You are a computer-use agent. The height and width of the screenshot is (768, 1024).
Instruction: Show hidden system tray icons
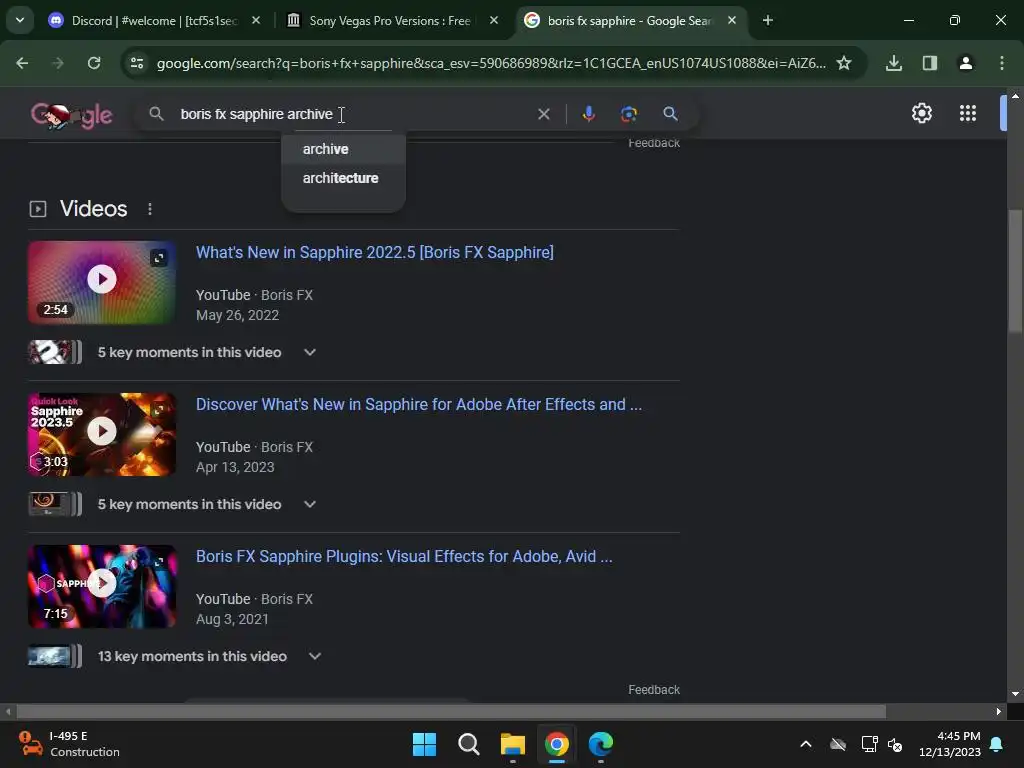[806, 744]
